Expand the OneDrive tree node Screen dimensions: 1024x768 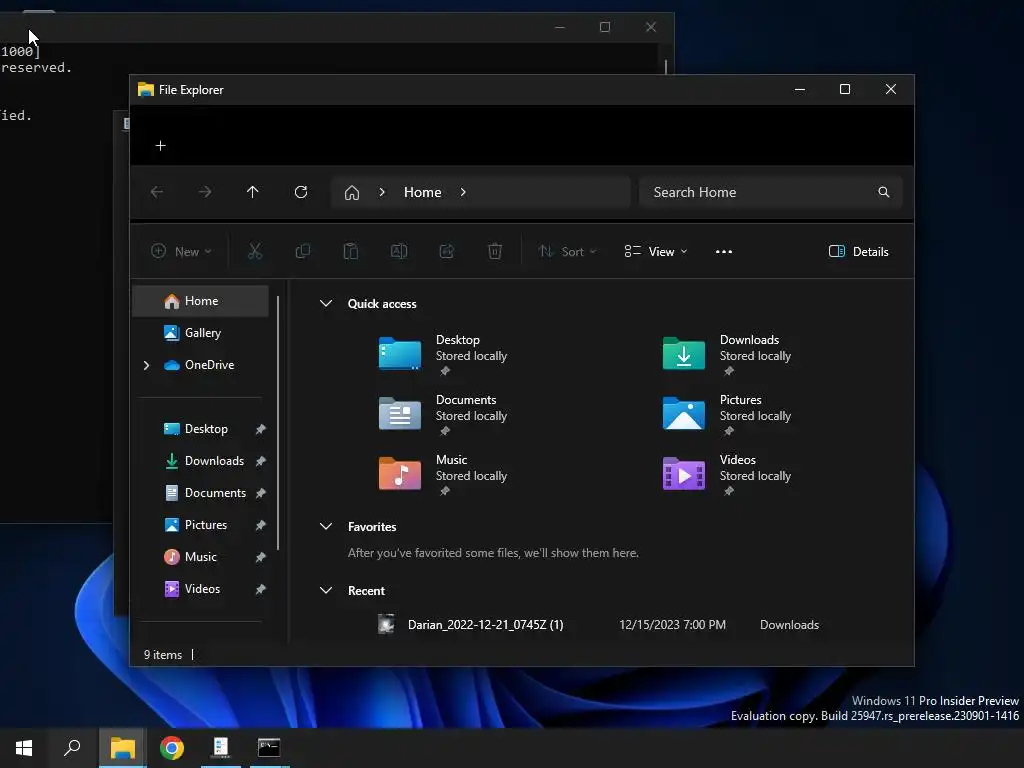[146, 365]
